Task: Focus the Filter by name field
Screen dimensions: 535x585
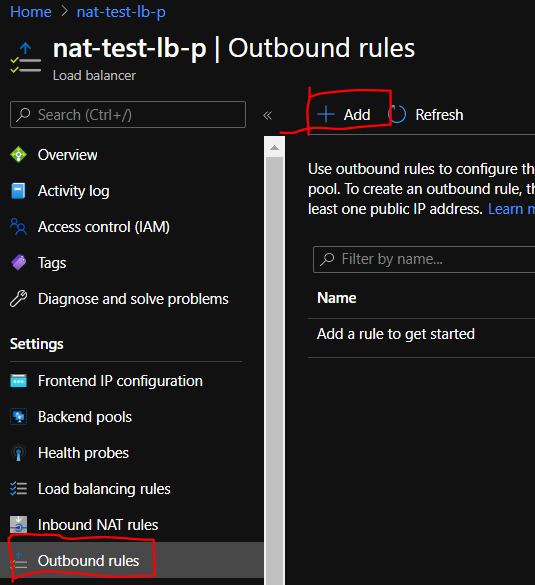Action: pos(424,259)
